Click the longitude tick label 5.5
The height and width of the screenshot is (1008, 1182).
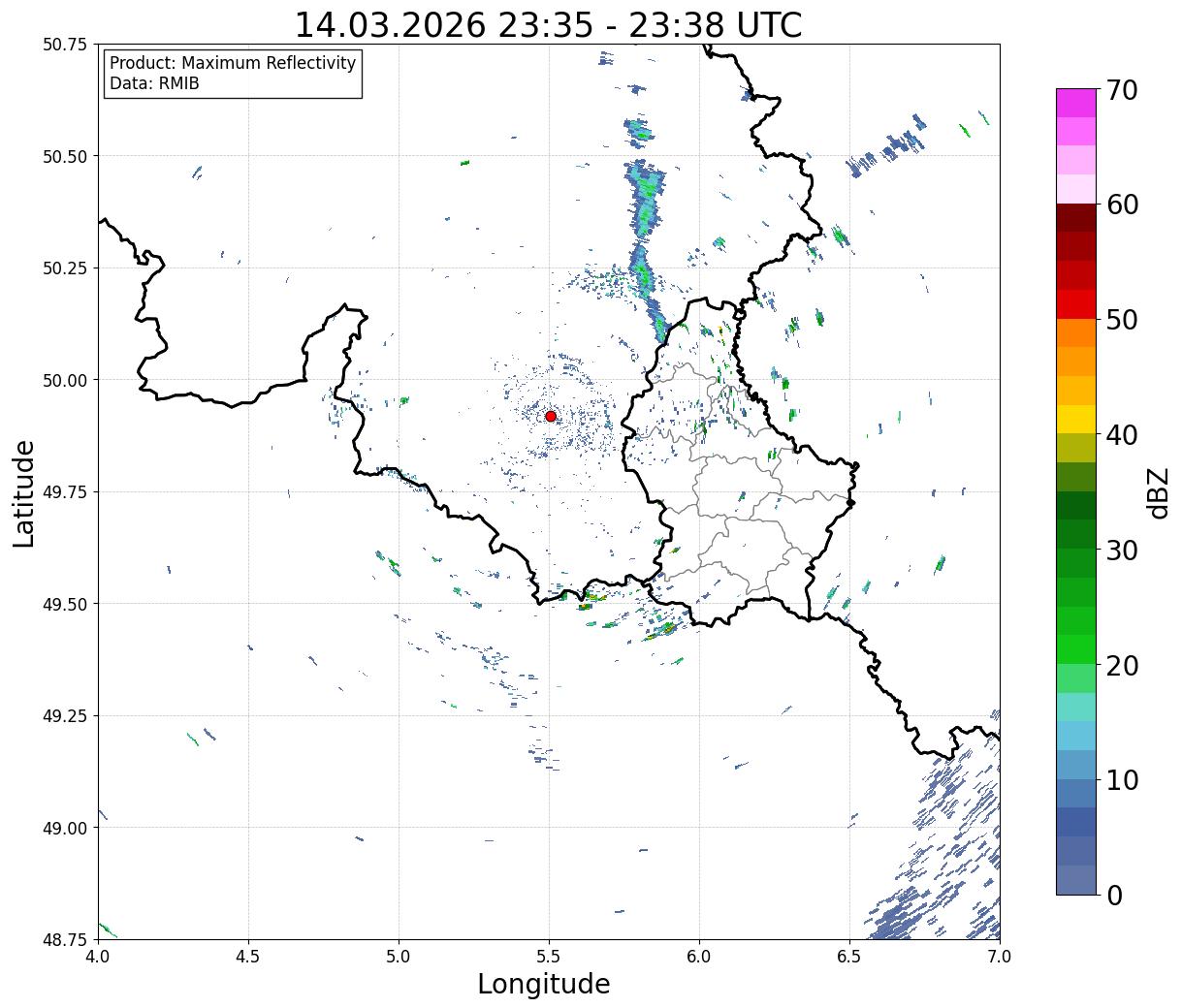point(549,956)
